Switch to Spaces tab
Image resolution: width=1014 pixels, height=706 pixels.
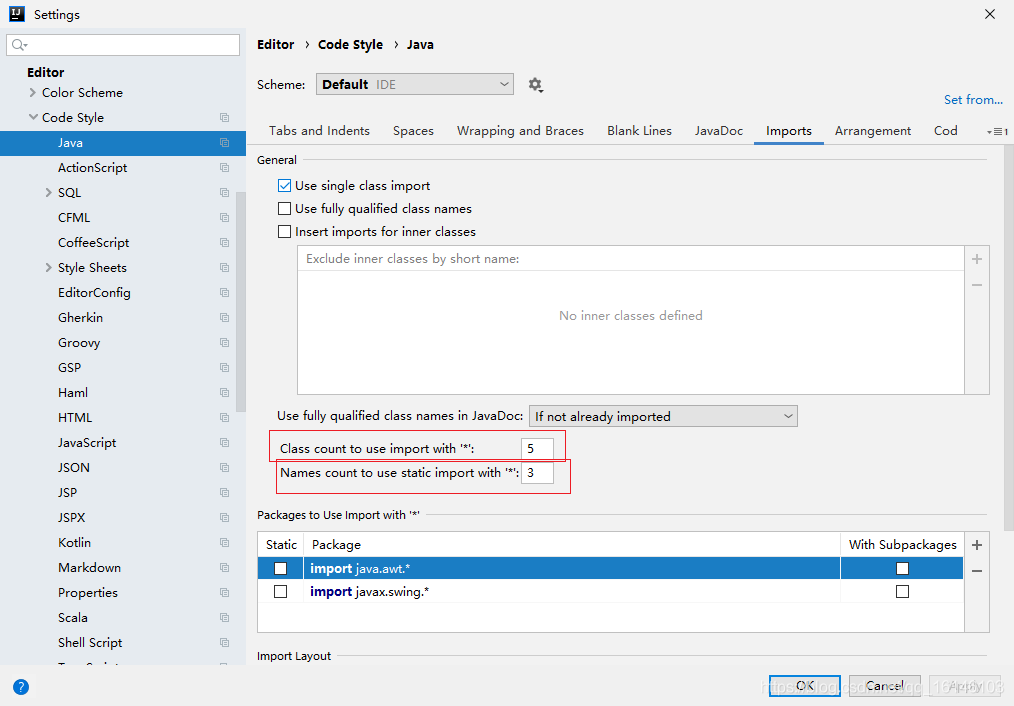(x=413, y=131)
